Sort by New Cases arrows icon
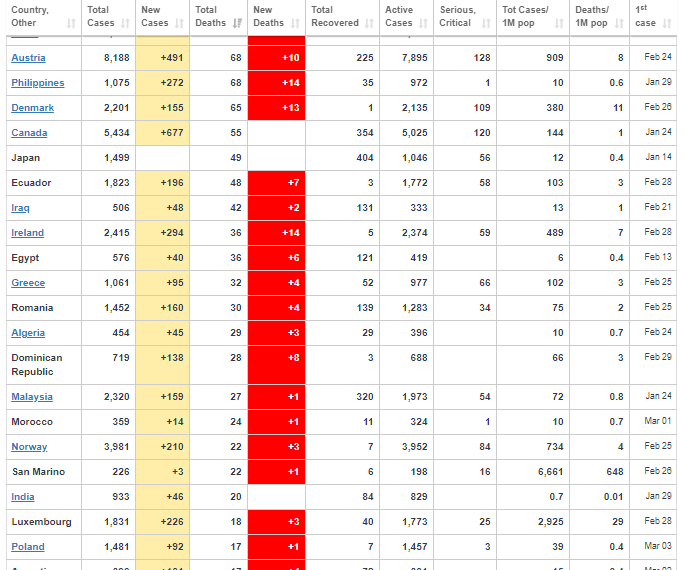 (x=179, y=23)
